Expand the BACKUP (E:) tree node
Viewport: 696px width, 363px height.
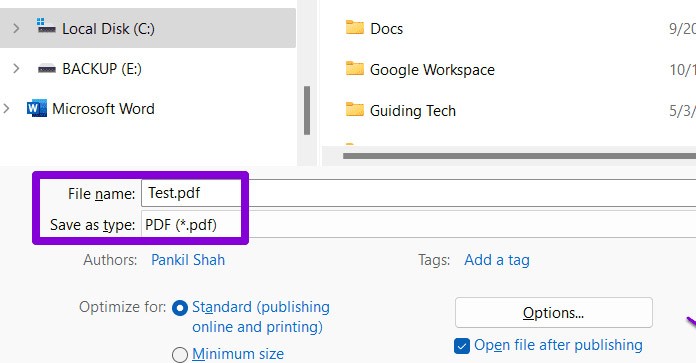(16, 68)
